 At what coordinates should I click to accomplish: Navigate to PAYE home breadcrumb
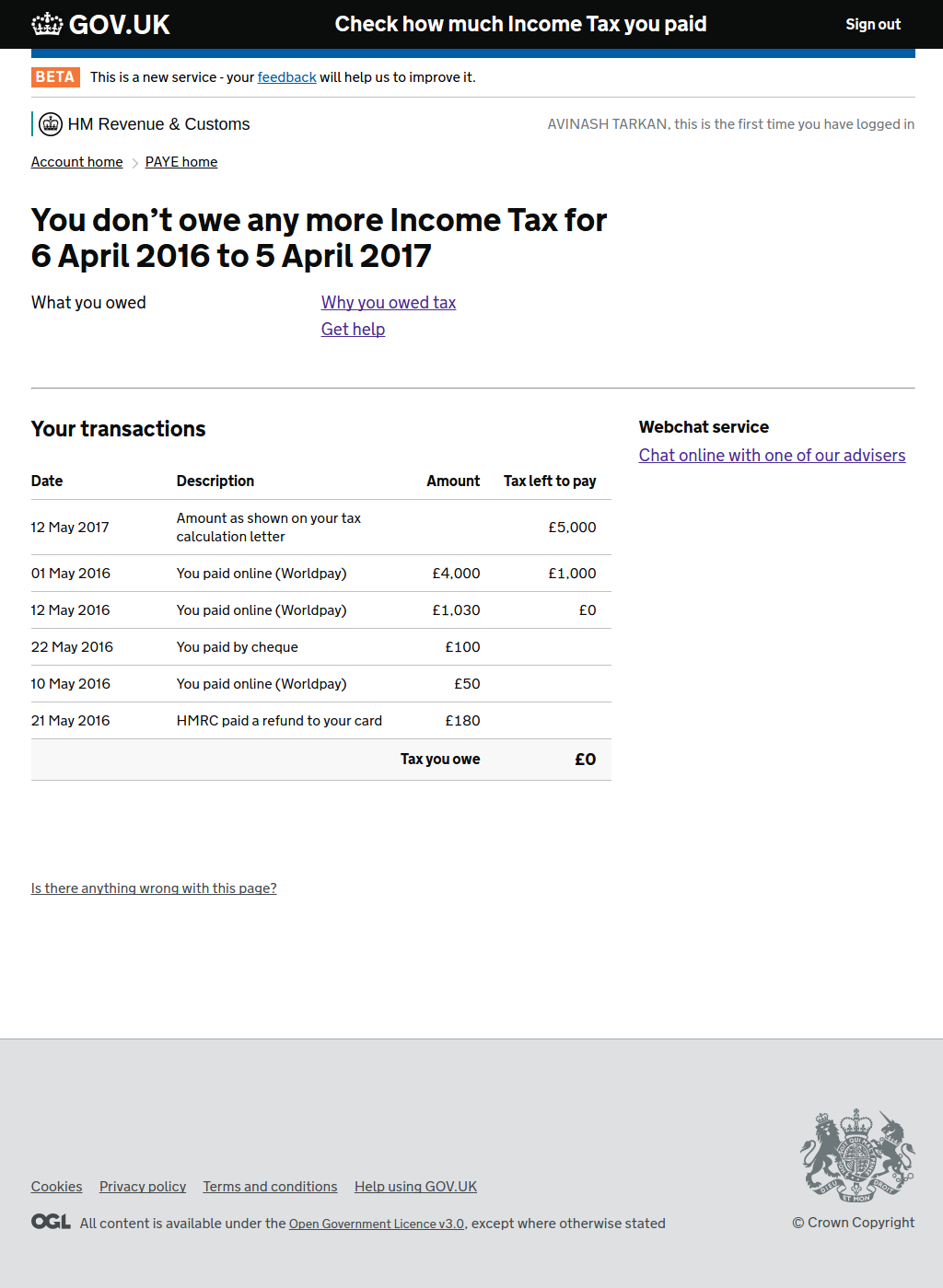click(x=181, y=162)
